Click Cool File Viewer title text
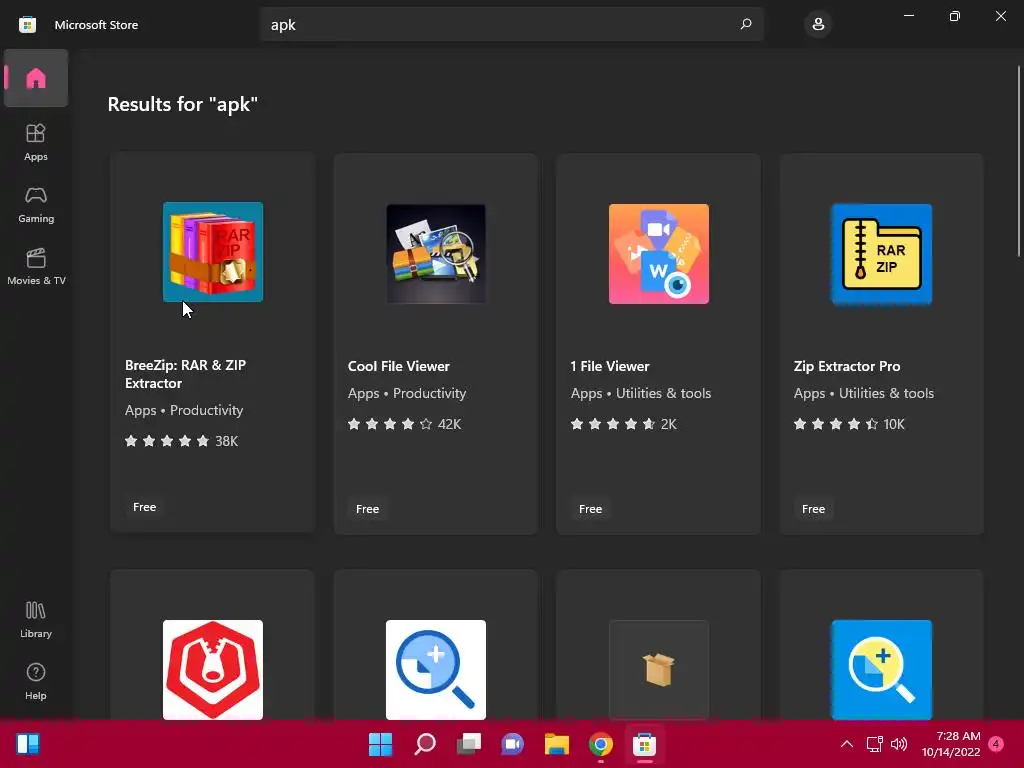The width and height of the screenshot is (1024, 768). pos(398,366)
